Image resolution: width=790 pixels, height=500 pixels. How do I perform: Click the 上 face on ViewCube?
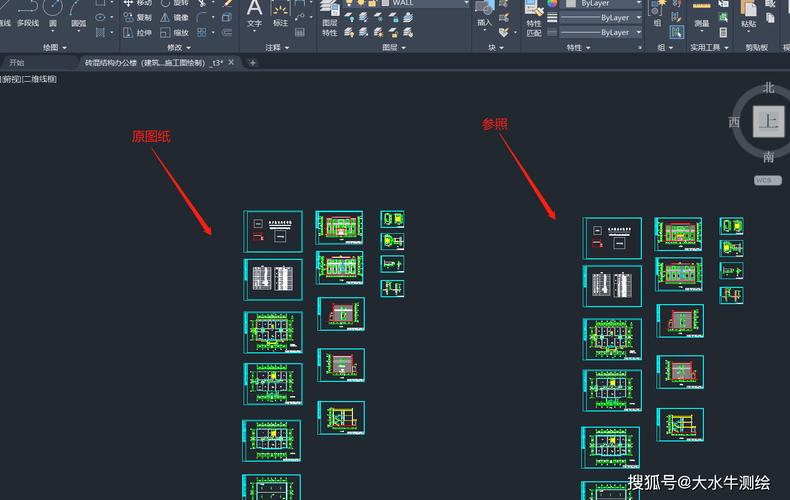coord(768,122)
